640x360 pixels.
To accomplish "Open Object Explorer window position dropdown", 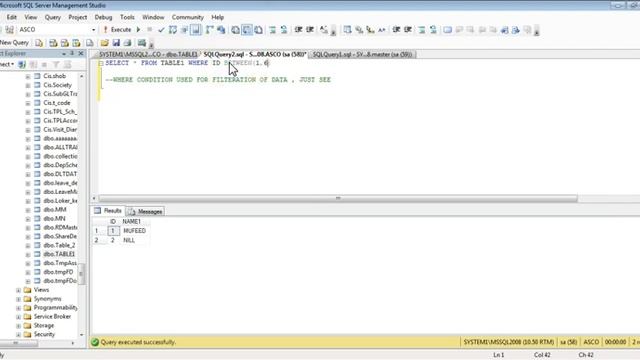I will 64,53.
